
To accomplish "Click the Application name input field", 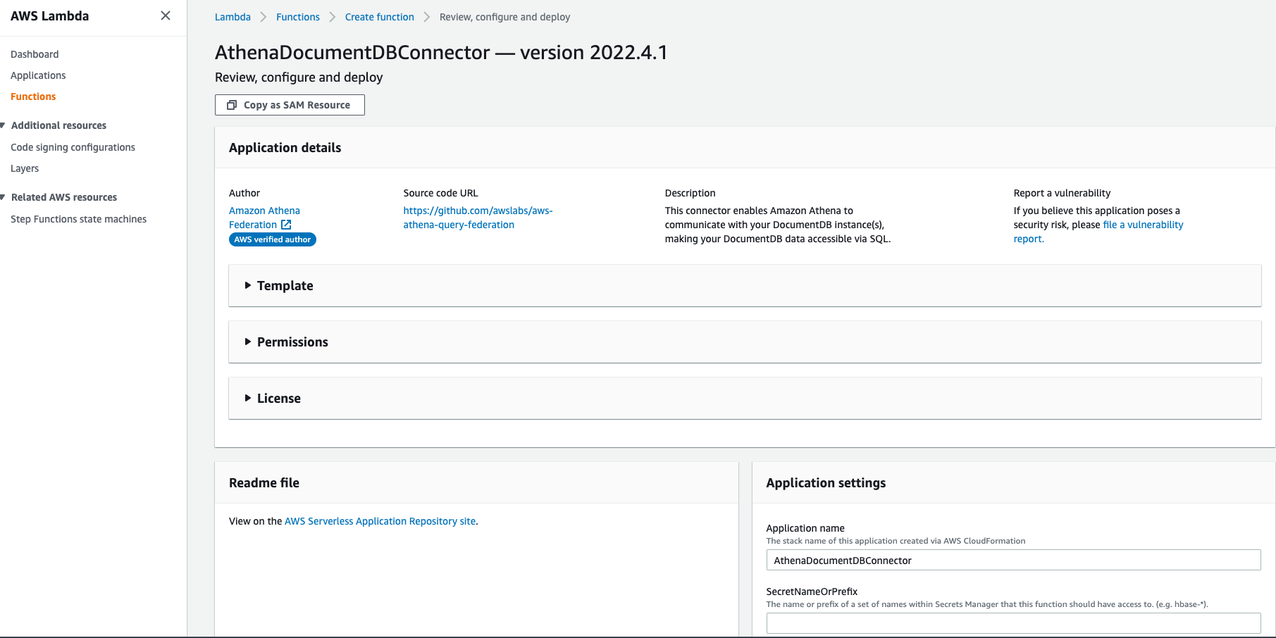I will [x=1012, y=560].
